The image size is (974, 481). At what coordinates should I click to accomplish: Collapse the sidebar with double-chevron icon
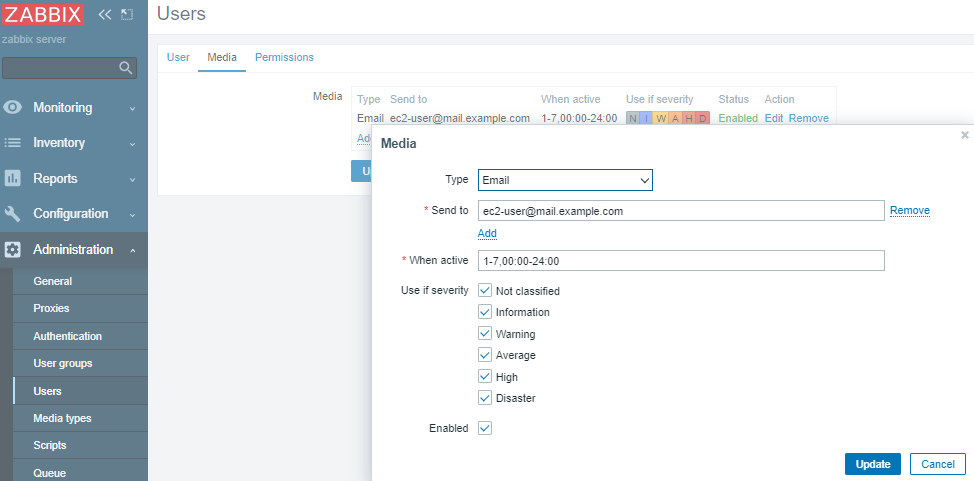104,14
